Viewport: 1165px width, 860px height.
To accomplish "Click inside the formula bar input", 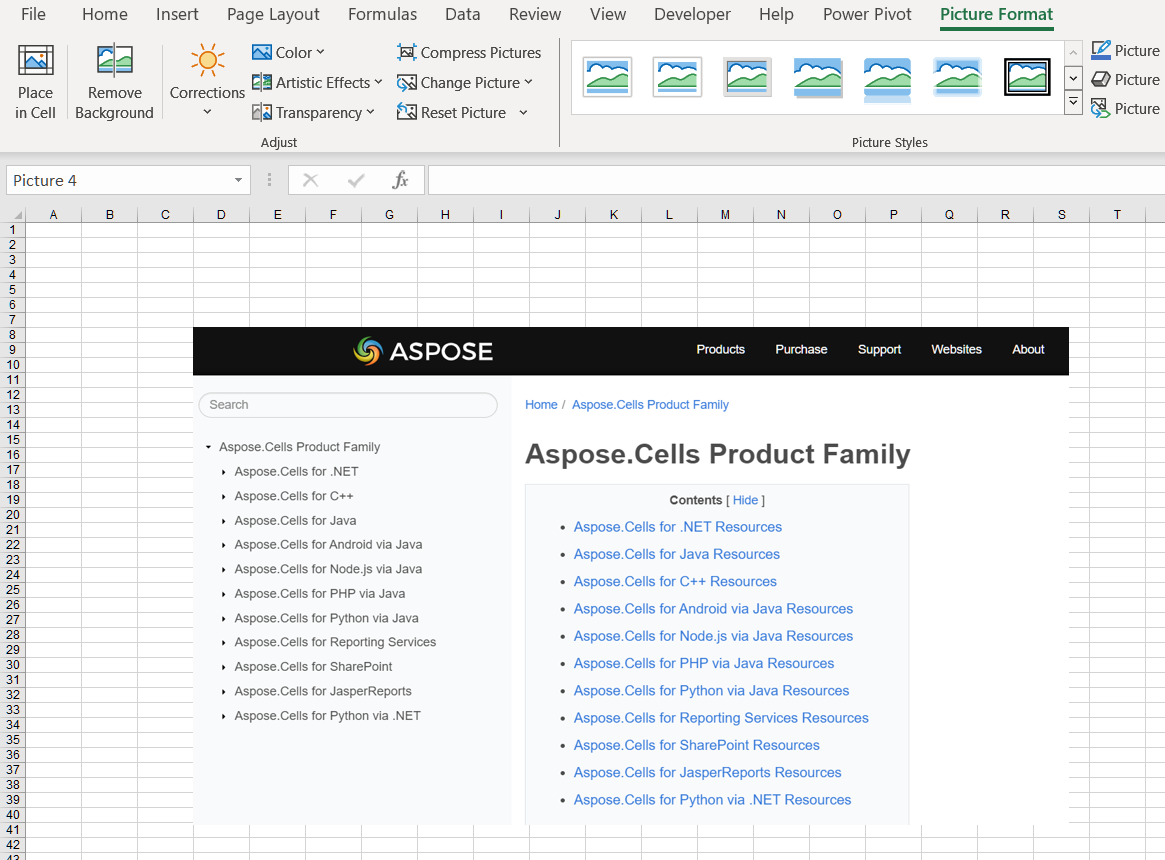I will coord(790,180).
